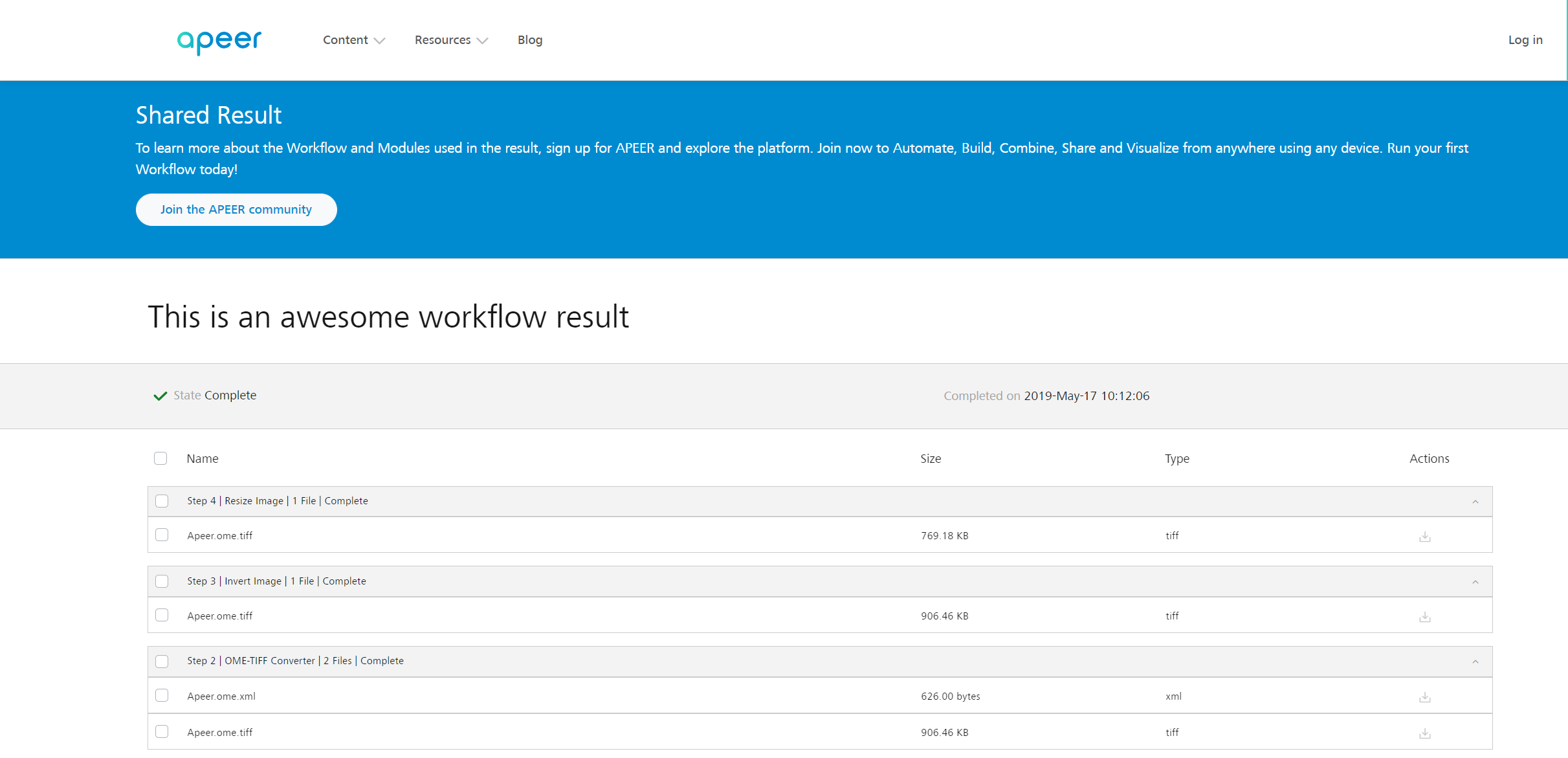
Task: Tick the Step 2 OME-TIFF Converter group checkbox
Action: tap(162, 661)
